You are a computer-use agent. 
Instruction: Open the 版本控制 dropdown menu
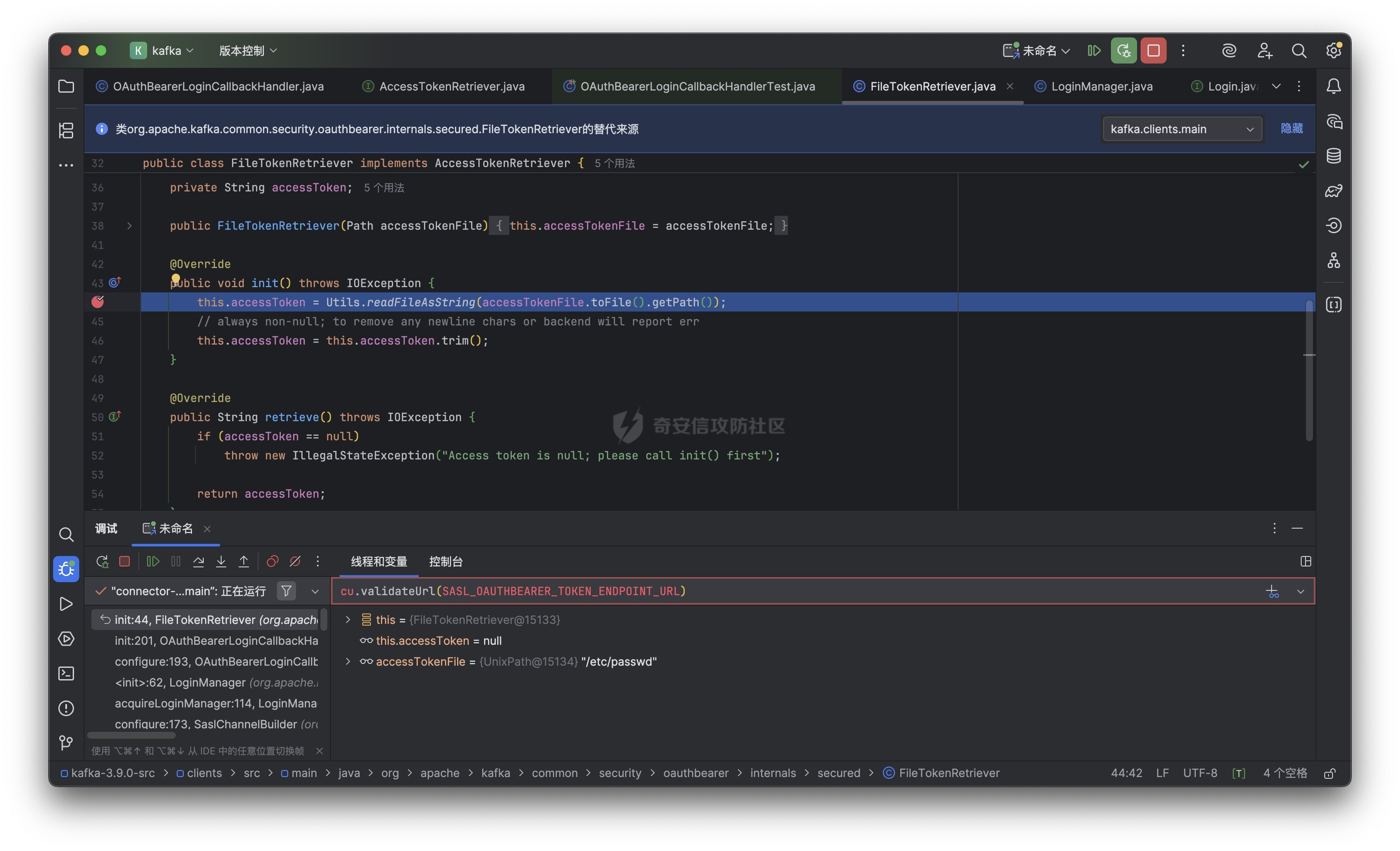(248, 50)
